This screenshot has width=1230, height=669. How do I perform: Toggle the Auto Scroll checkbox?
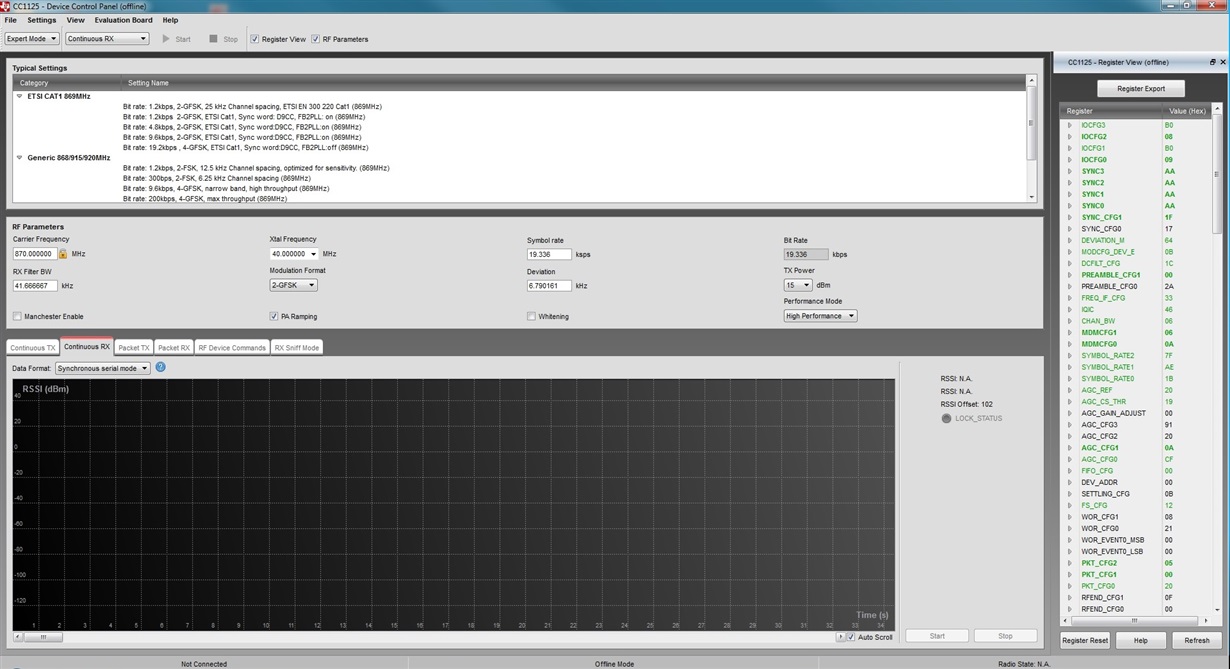851,637
